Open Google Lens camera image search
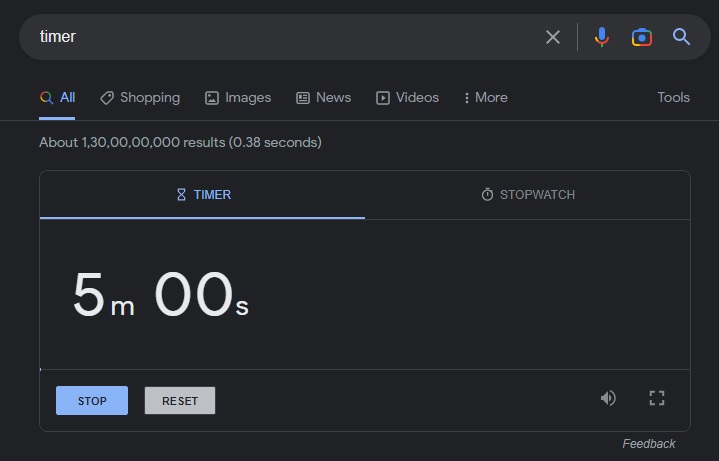This screenshot has width=719, height=461. point(642,37)
